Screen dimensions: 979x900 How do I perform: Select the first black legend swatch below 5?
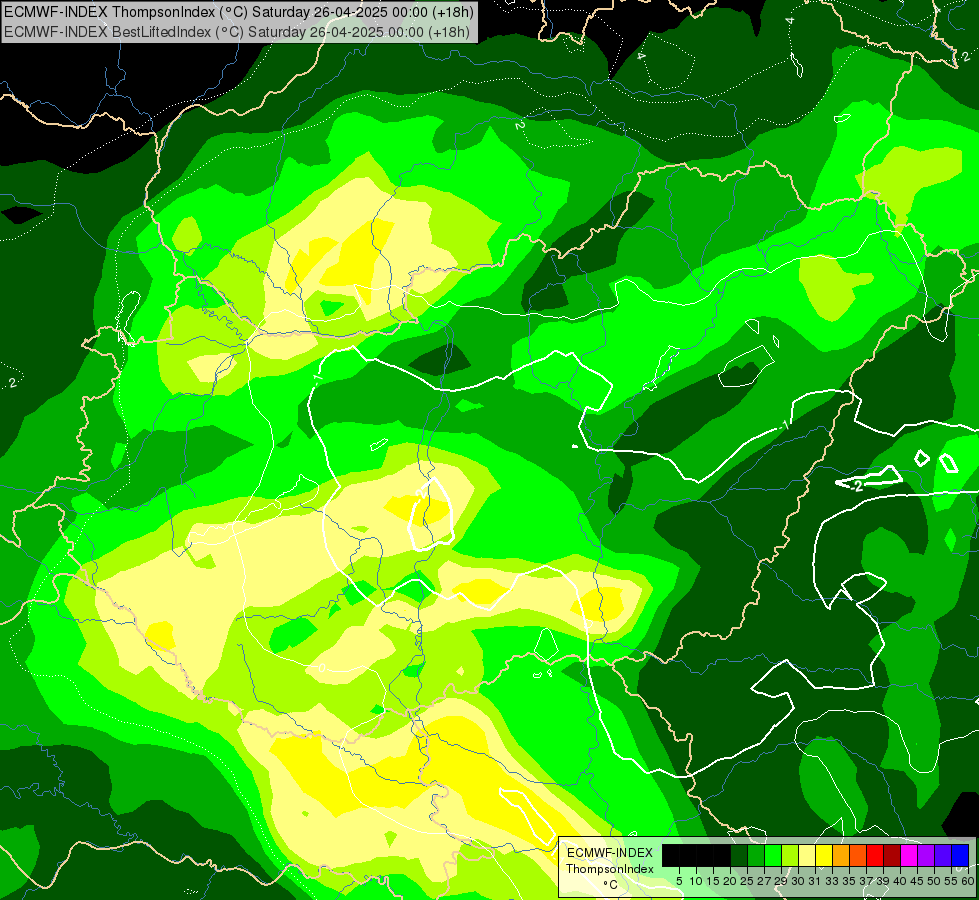point(671,856)
